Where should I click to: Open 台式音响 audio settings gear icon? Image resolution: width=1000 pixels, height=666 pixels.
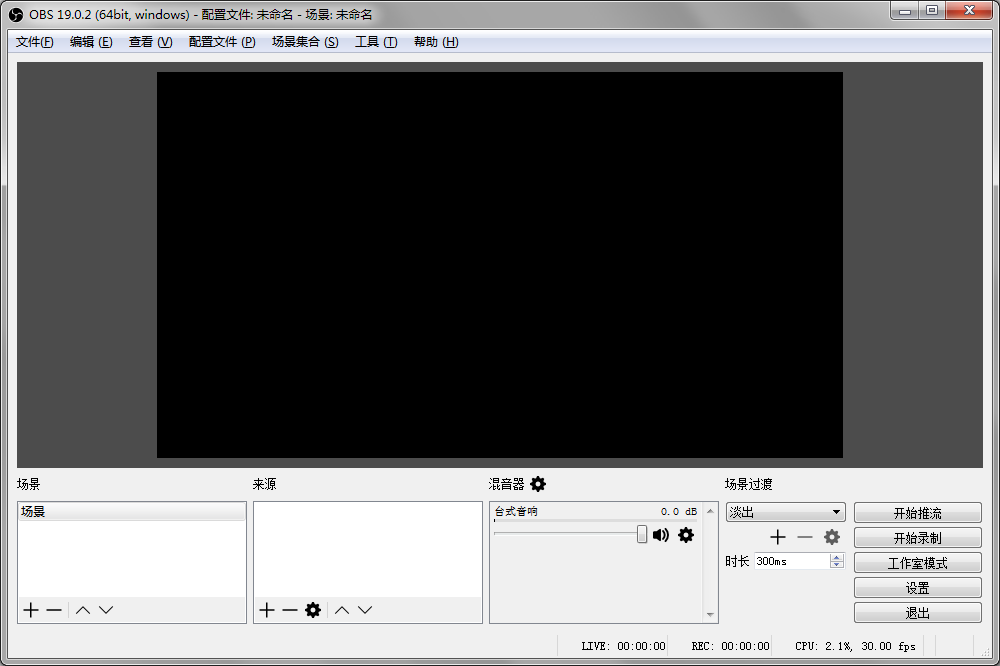(x=686, y=535)
